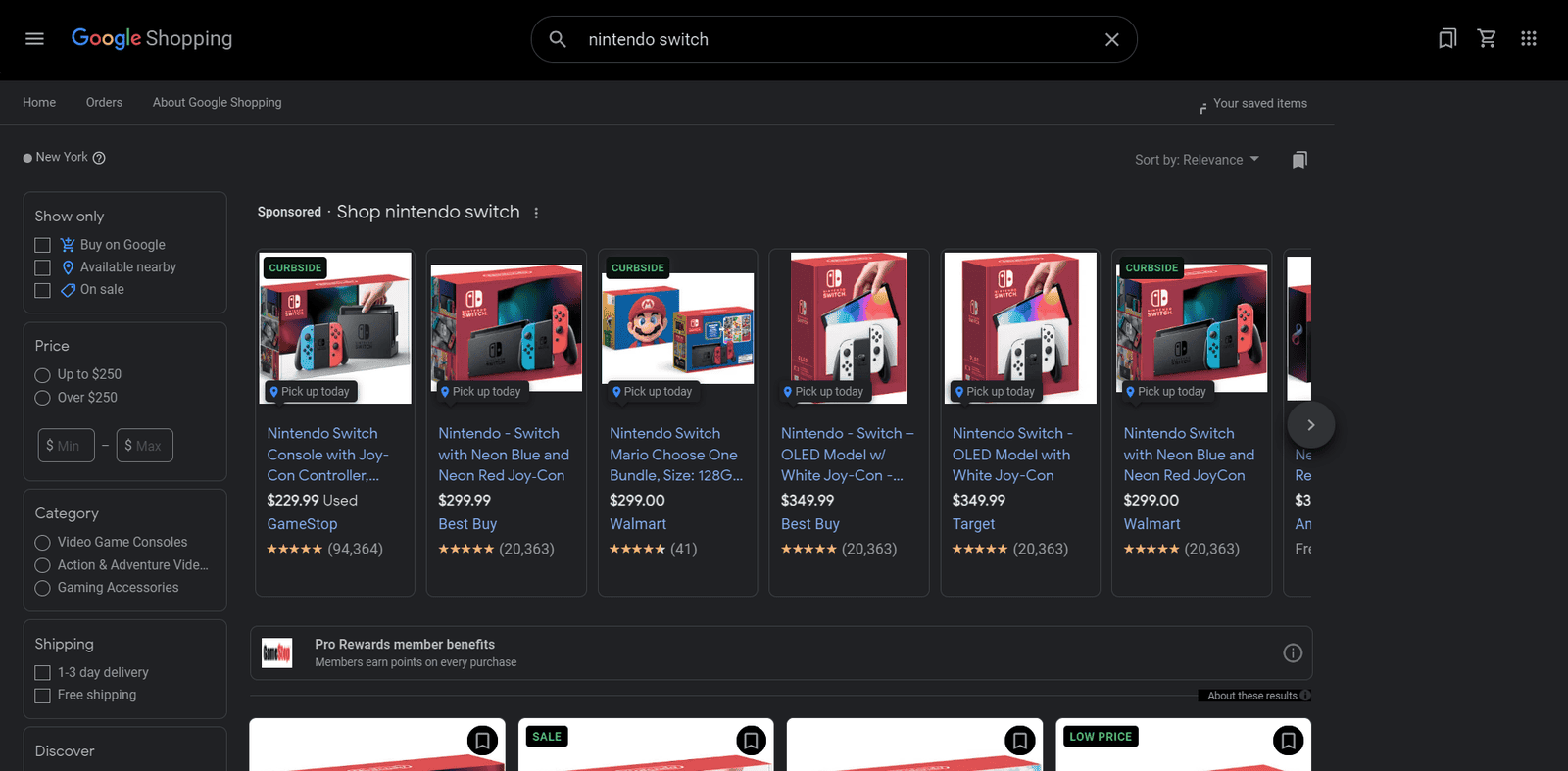Click Pro Rewards member benefits title
The height and width of the screenshot is (771, 1568).
[x=405, y=645]
